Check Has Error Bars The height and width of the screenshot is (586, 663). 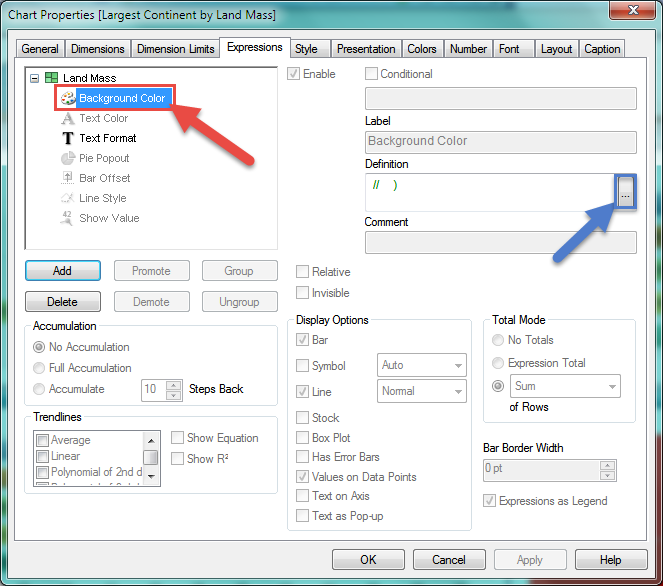pos(302,457)
